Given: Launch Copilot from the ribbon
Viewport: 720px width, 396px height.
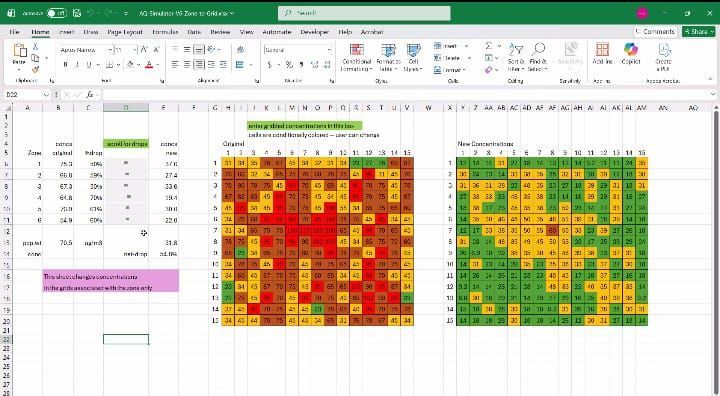Looking at the screenshot, I should 631,54.
